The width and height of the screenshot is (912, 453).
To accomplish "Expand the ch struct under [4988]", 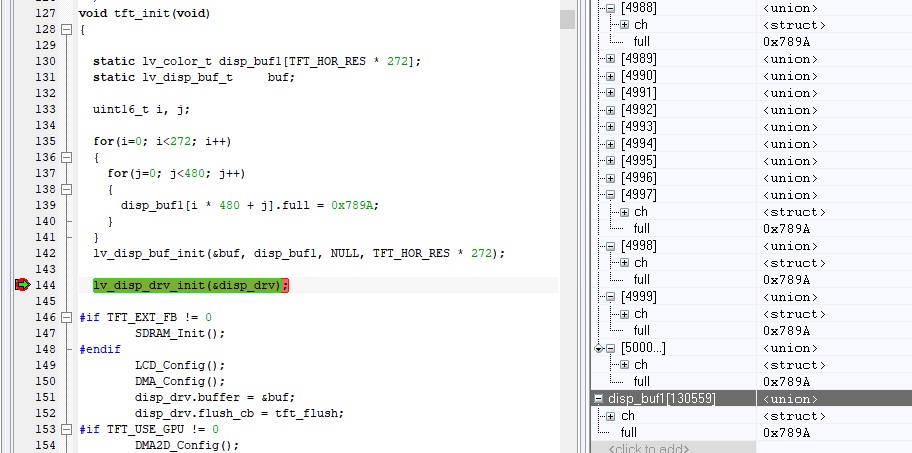I will tap(624, 25).
